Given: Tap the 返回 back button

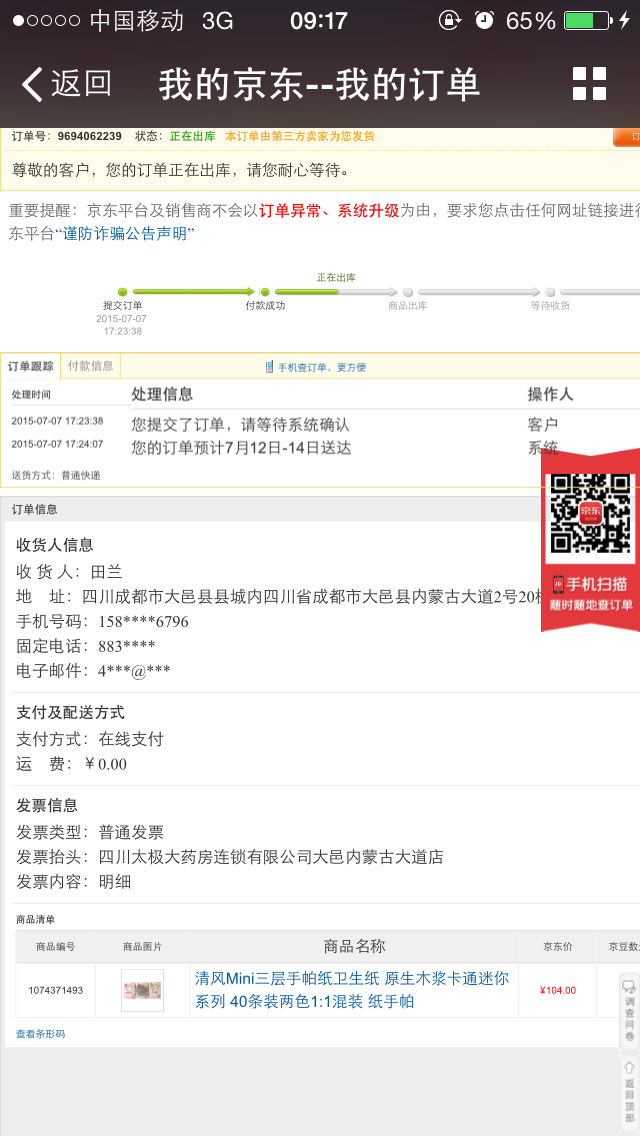Looking at the screenshot, I should [67, 84].
